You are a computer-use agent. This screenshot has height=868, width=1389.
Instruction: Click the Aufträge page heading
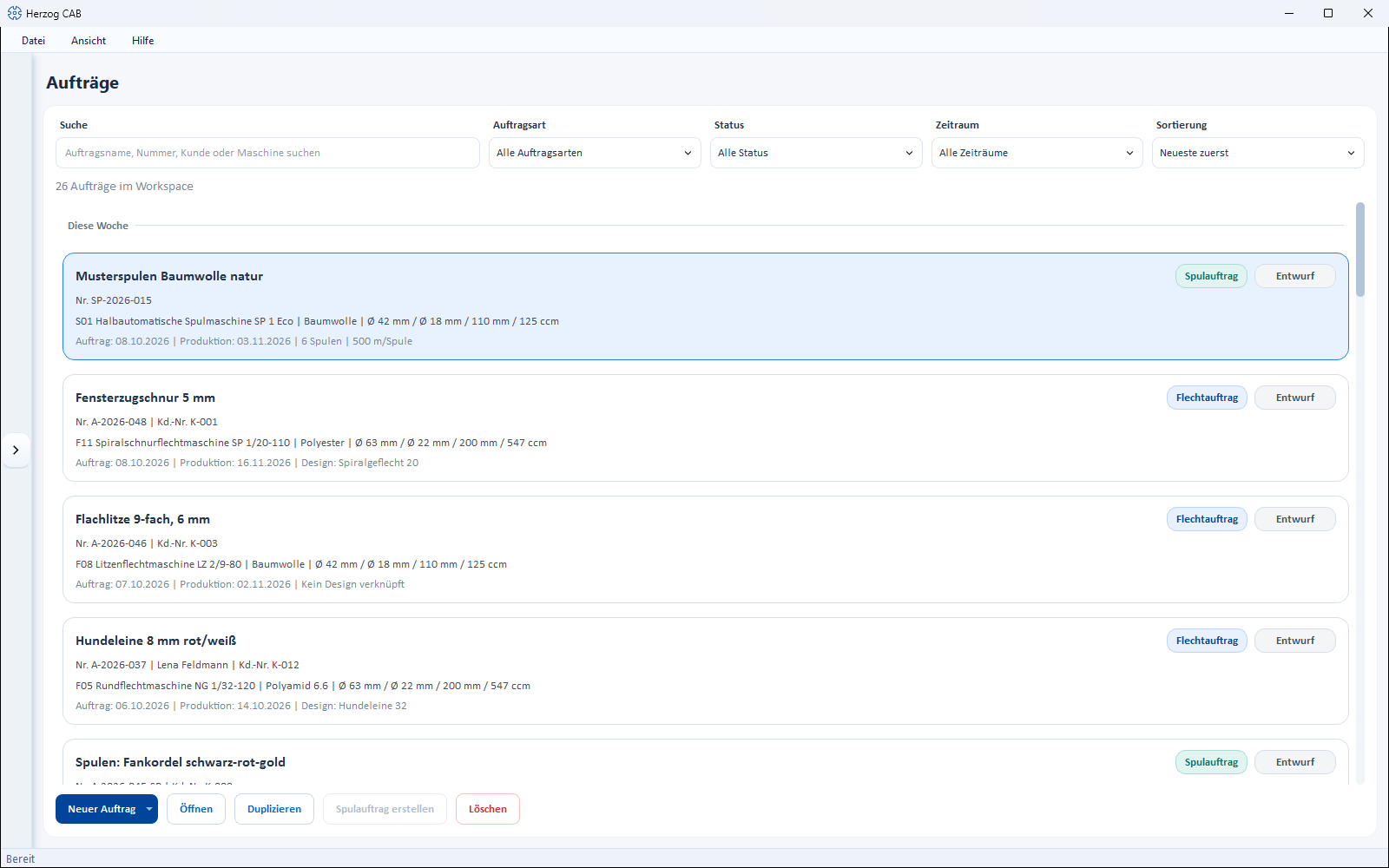click(x=82, y=82)
